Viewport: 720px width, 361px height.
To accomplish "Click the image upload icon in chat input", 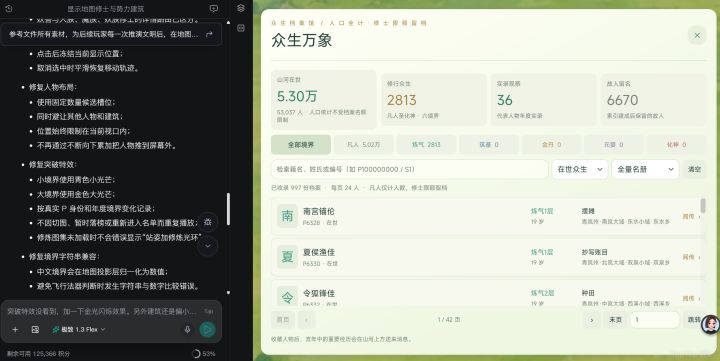I will coord(35,329).
